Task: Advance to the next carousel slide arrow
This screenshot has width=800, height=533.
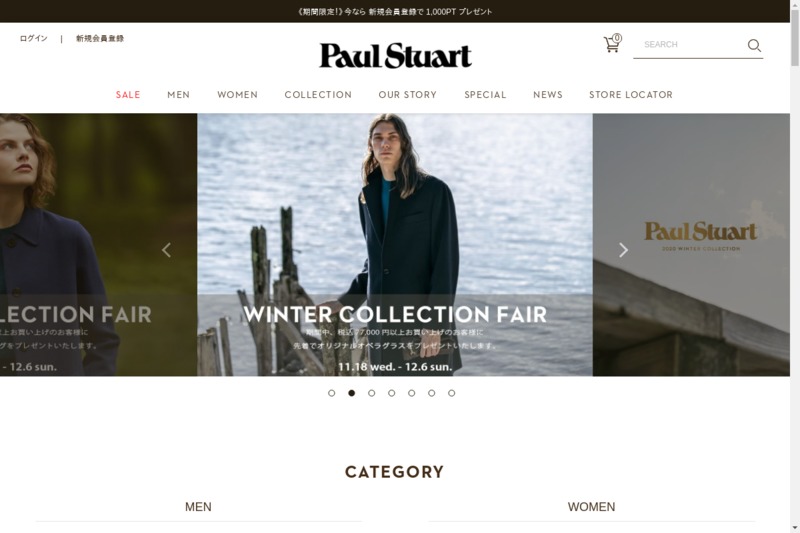Action: coord(623,250)
